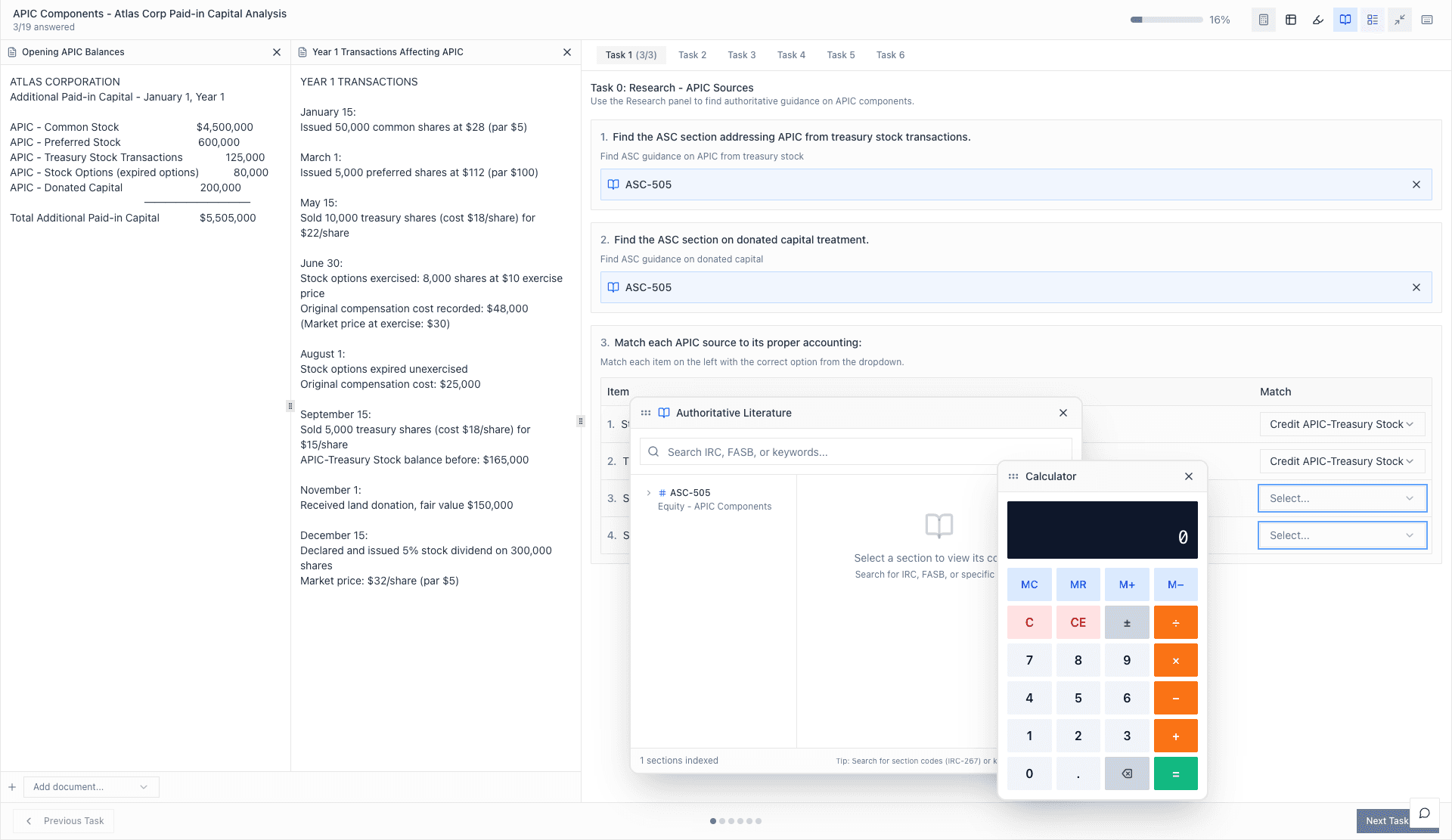Open the forms list panel icon
The image size is (1452, 840).
click(1373, 20)
